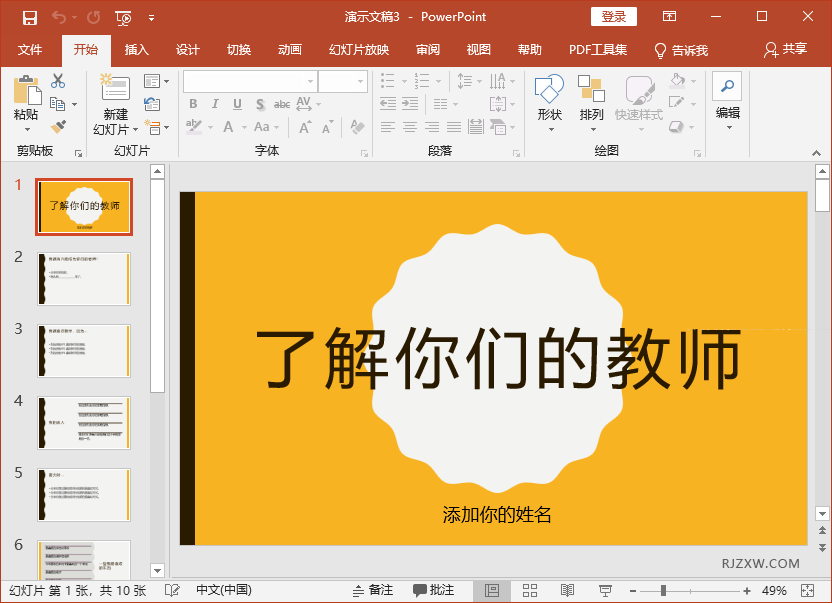Image resolution: width=832 pixels, height=603 pixels.
Task: Toggle Normal view button
Action: (x=492, y=591)
